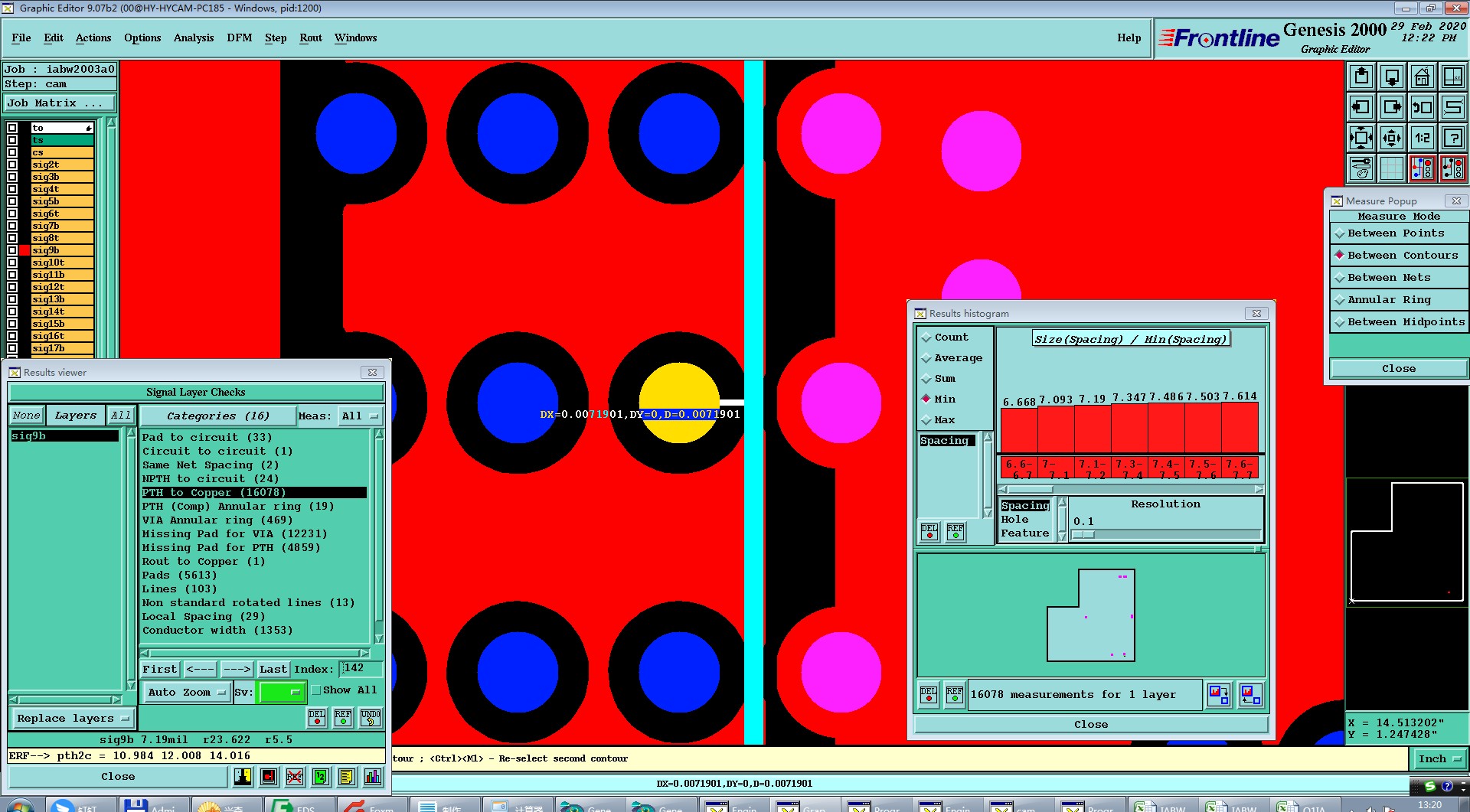Click Close button in Results histogram
This screenshot has width=1470, height=812.
coord(1091,725)
